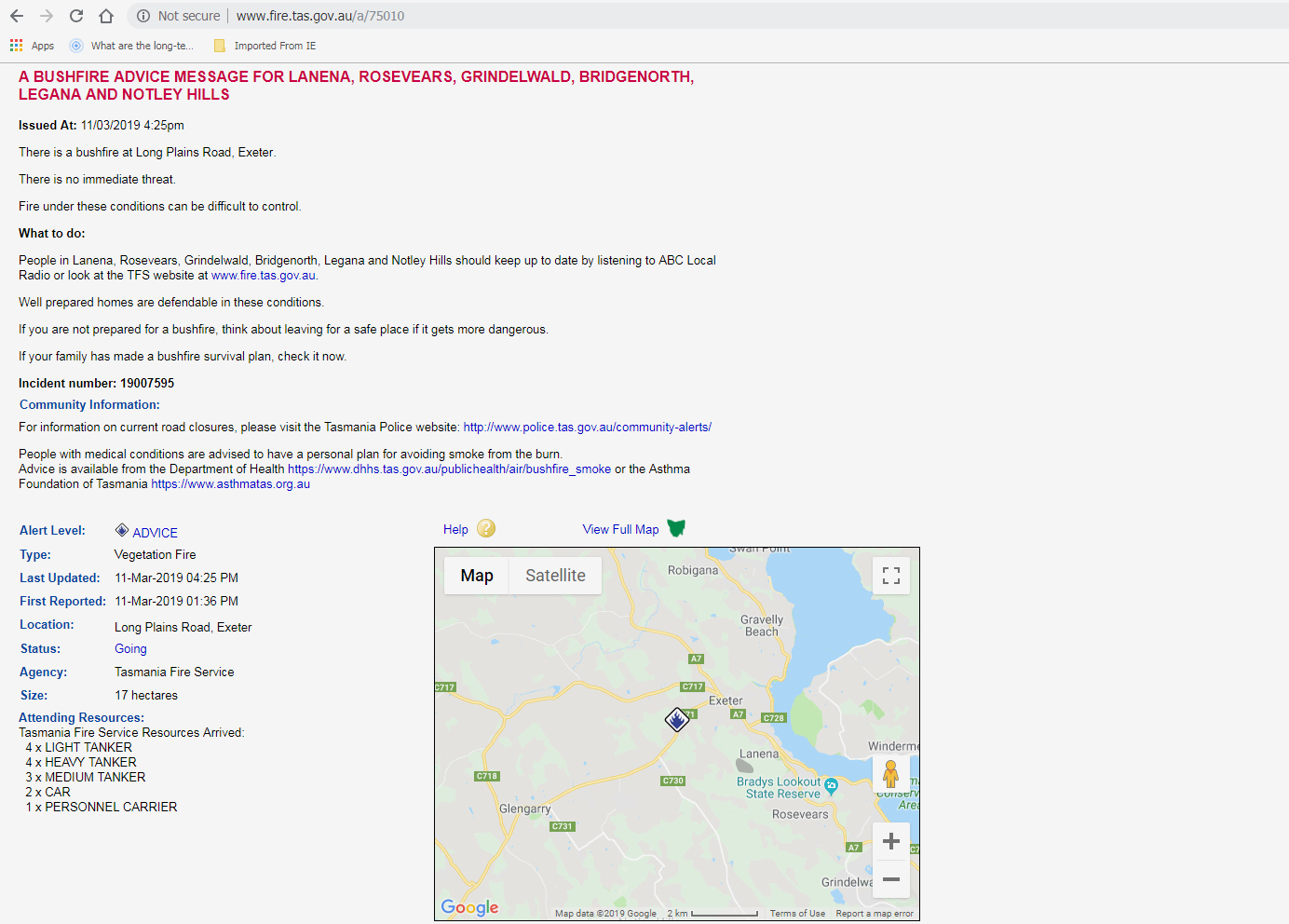Open map Terms of Use
1289x924 pixels.
click(x=797, y=914)
